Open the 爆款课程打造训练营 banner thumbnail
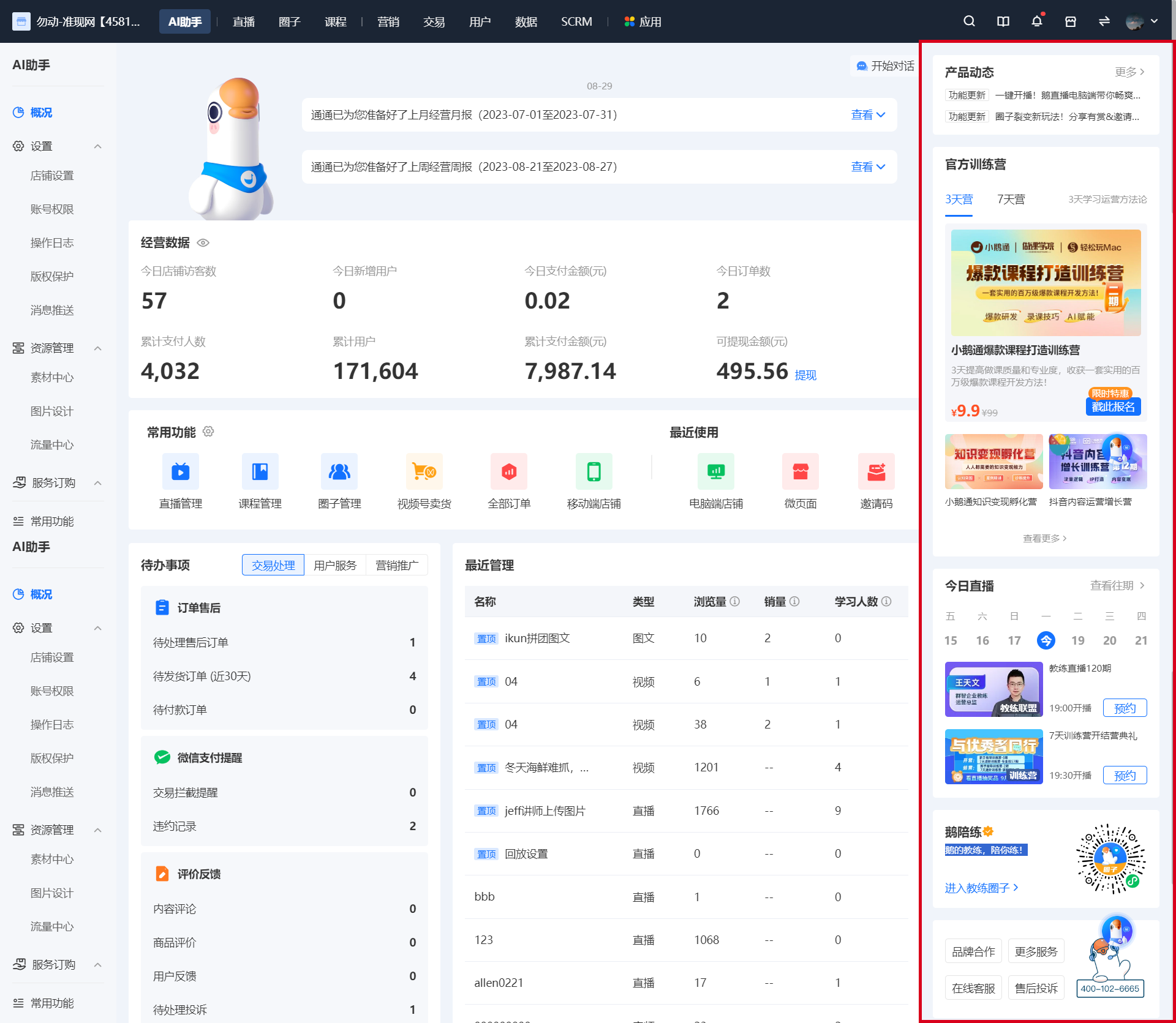 [x=1046, y=283]
